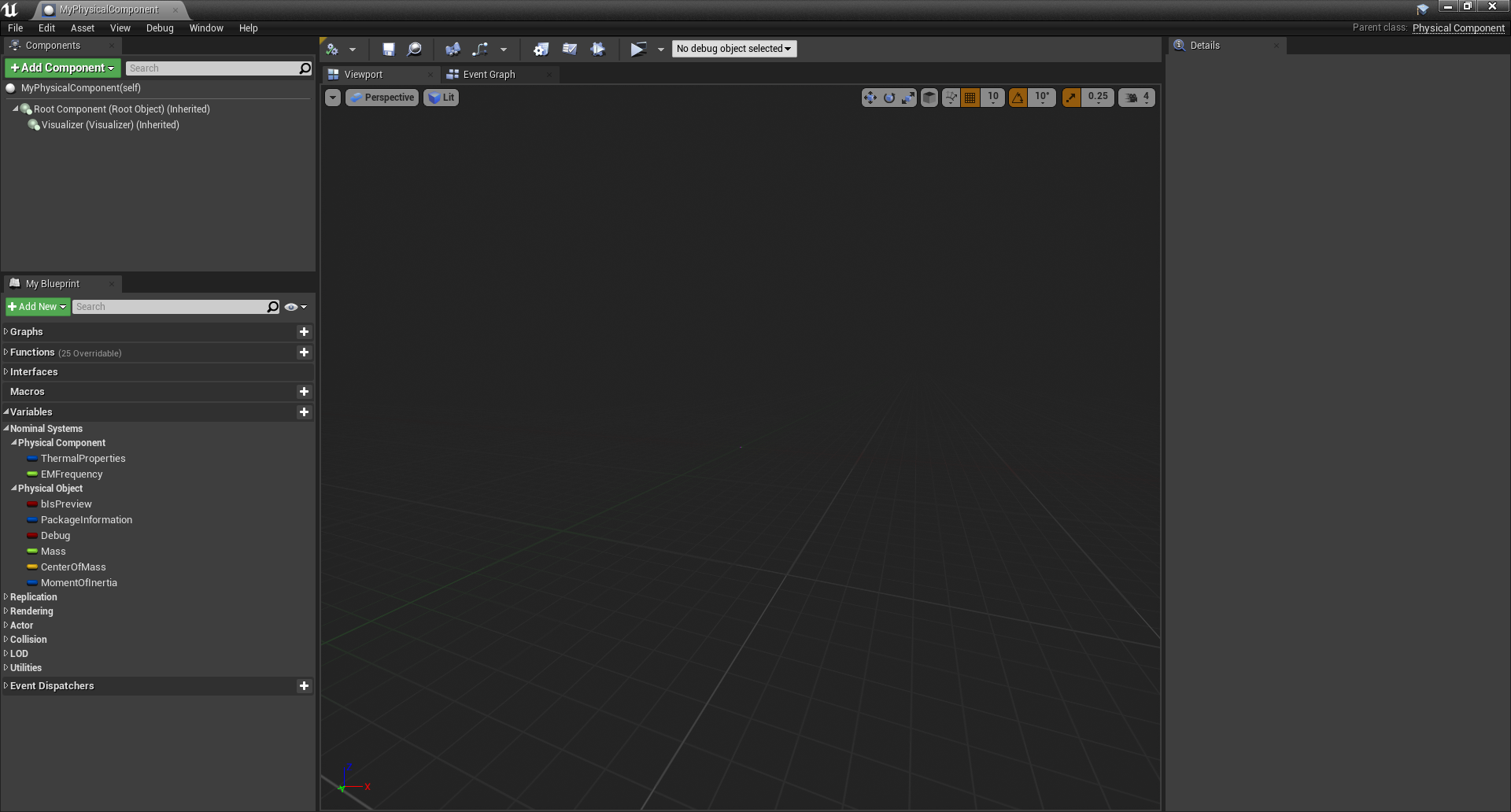Screen dimensions: 1511x812
Task: Click the red bIsPreview variable pill
Action: click(32, 504)
